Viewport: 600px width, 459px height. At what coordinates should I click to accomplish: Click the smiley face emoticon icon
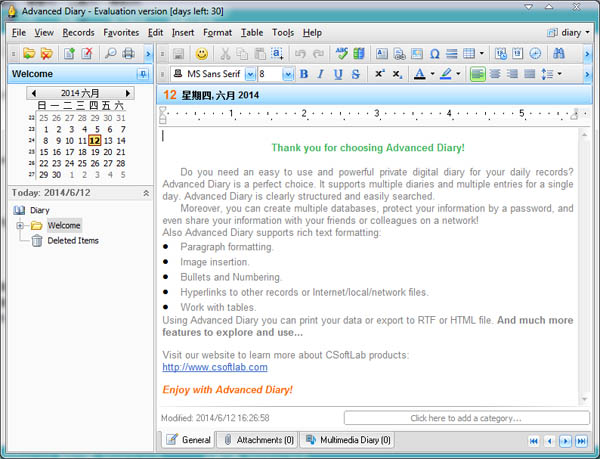(203, 53)
